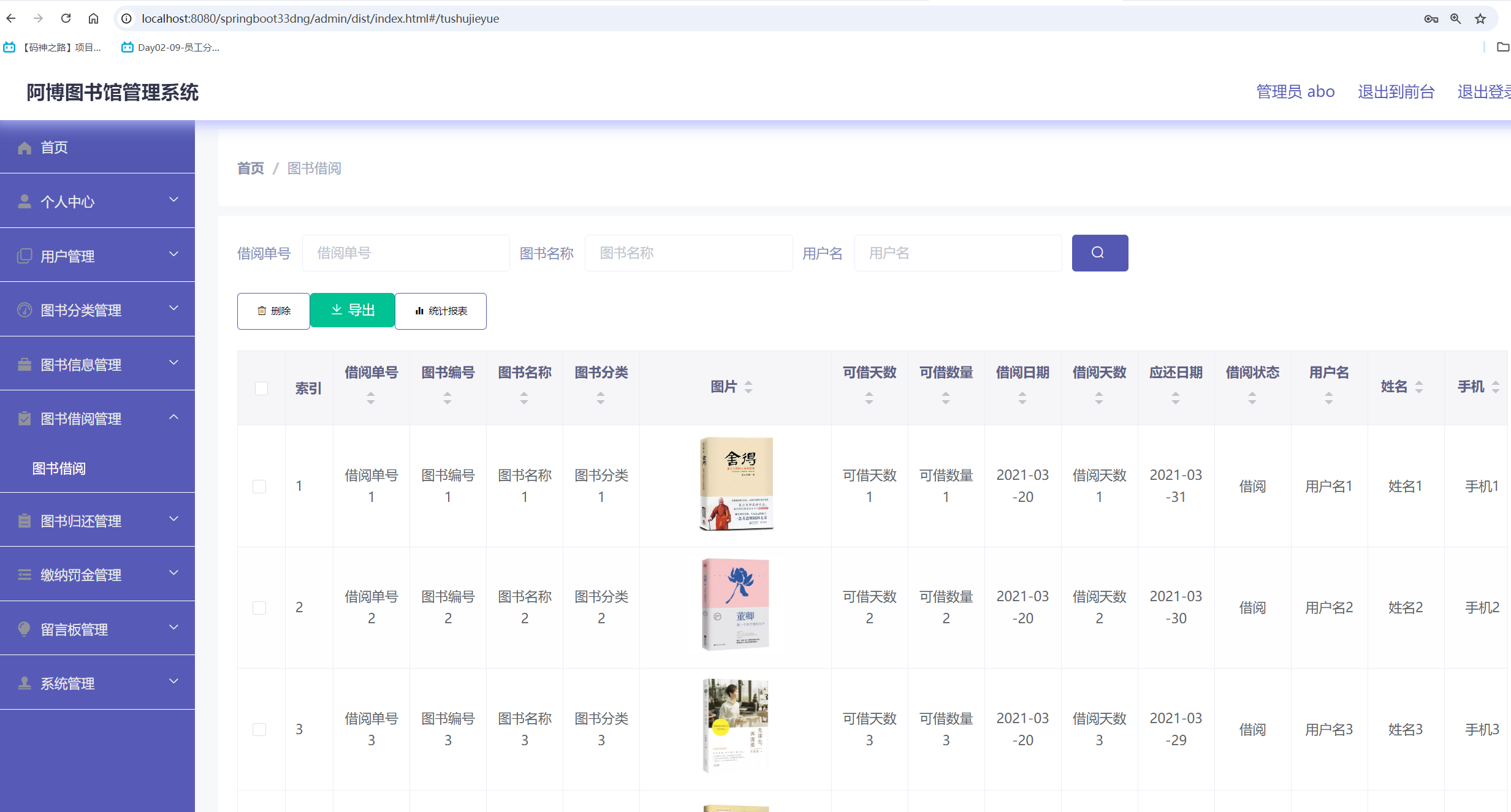The width and height of the screenshot is (1511, 812).
Task: Click the download icon inside 导出 button
Action: tap(336, 310)
